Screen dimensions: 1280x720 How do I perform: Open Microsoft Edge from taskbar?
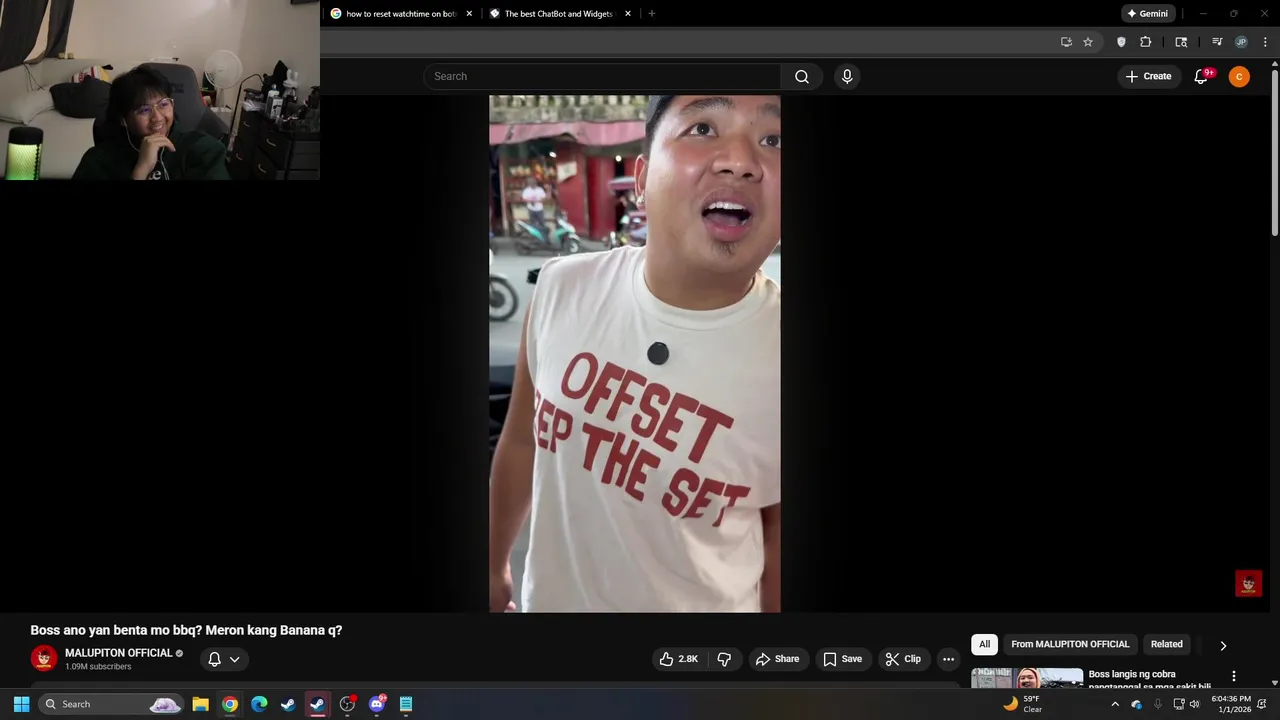[259, 704]
